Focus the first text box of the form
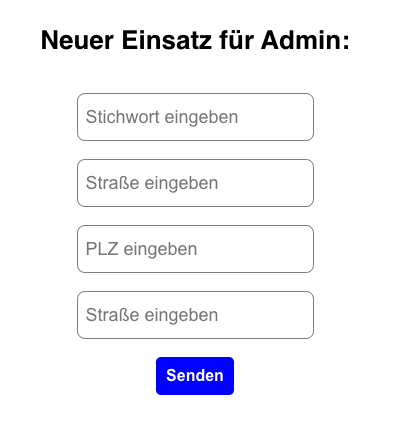 point(195,117)
